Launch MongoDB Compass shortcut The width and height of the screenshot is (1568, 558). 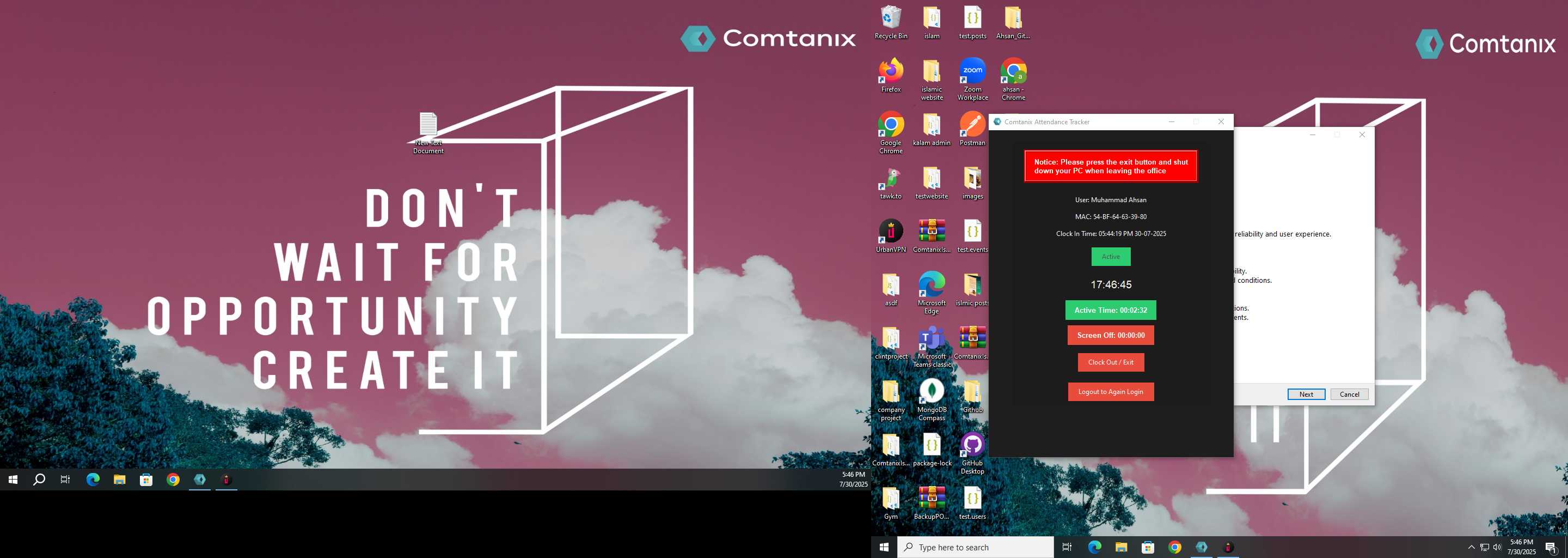932,400
